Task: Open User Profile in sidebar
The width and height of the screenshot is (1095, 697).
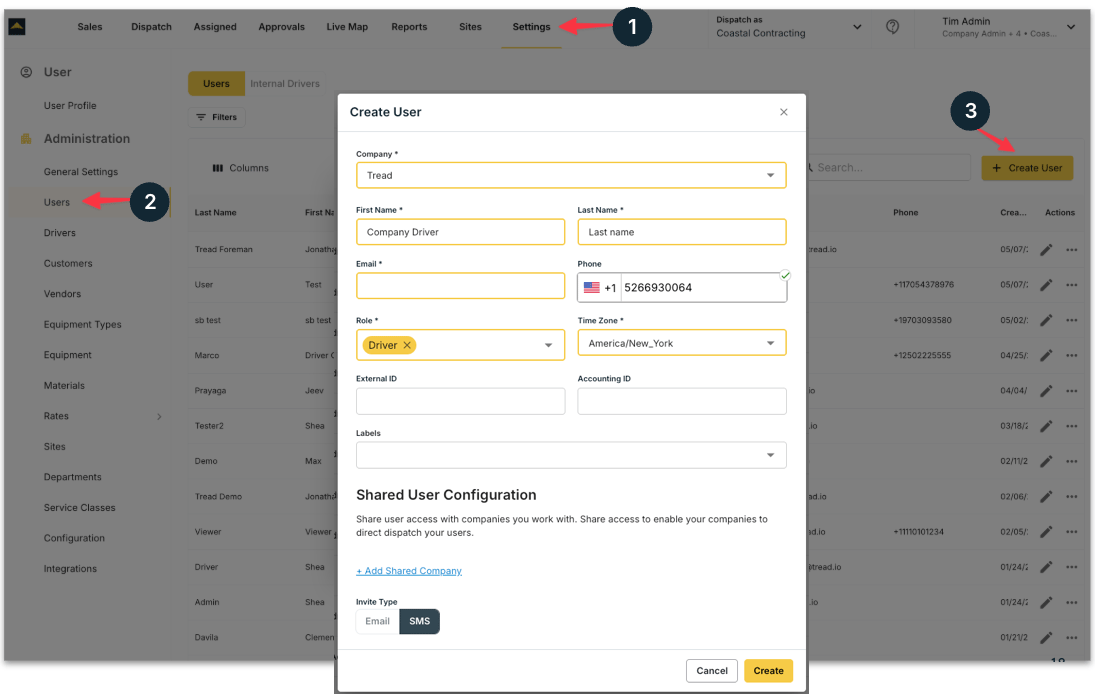Action: (x=70, y=106)
